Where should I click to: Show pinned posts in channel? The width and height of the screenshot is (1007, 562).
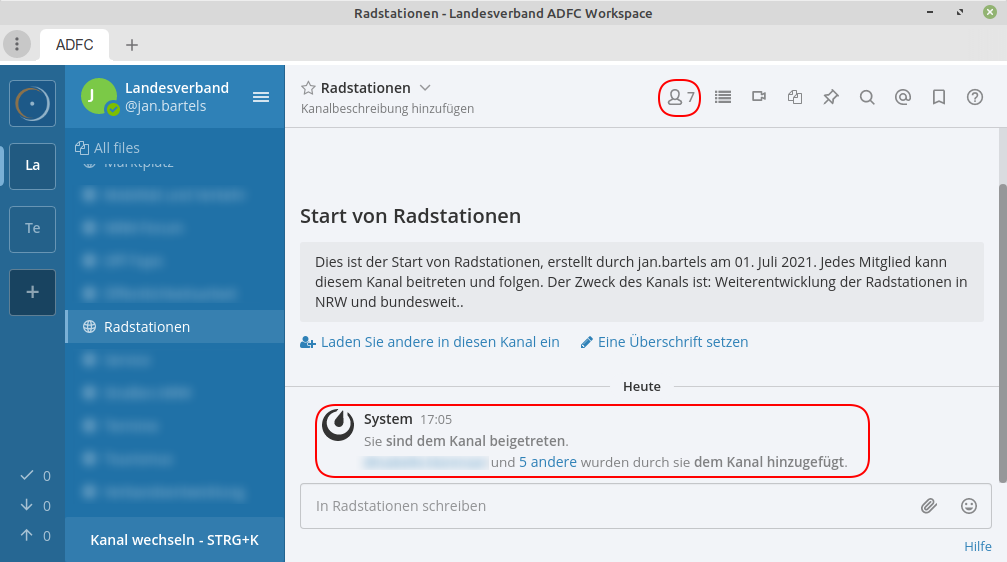click(x=831, y=97)
